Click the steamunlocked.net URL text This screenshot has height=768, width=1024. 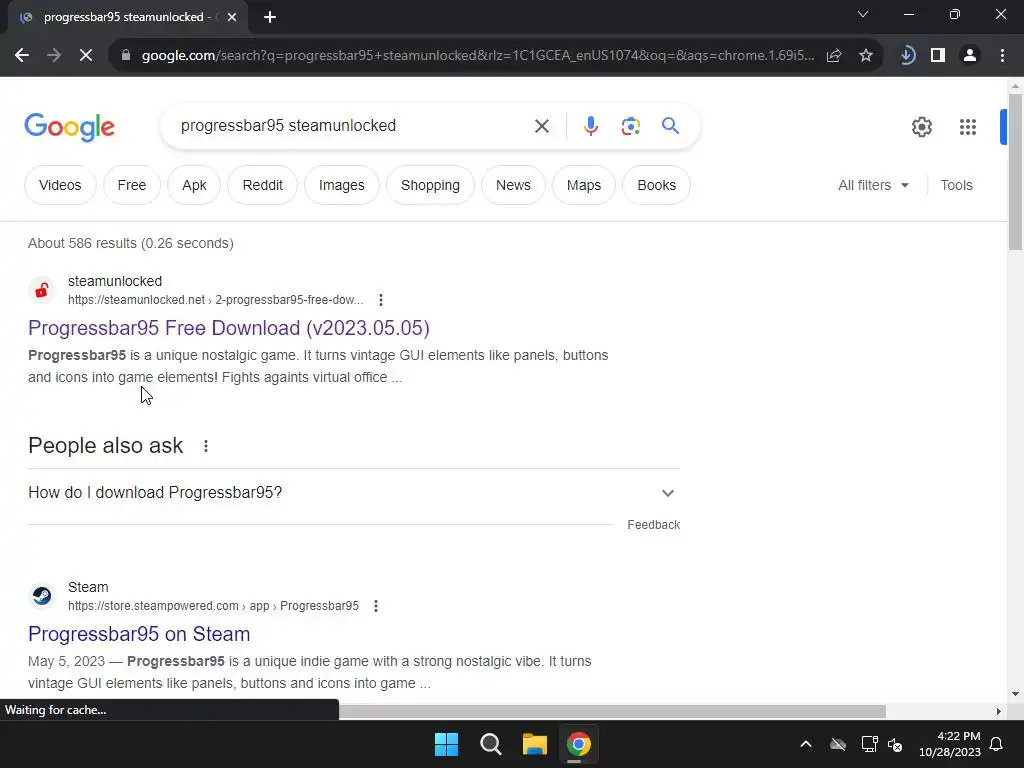[x=216, y=300]
